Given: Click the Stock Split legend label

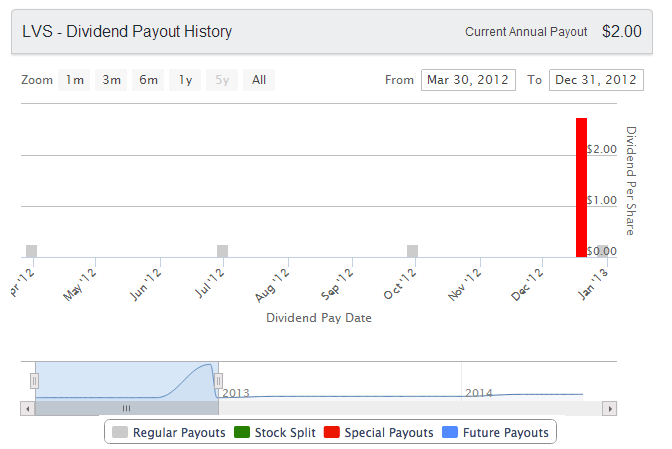Looking at the screenshot, I should point(285,433).
